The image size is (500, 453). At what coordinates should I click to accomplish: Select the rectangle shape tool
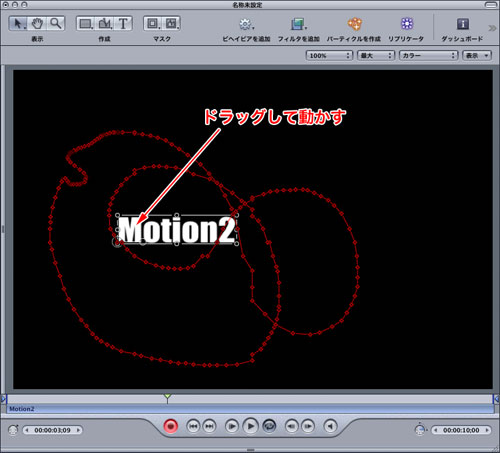pos(86,24)
